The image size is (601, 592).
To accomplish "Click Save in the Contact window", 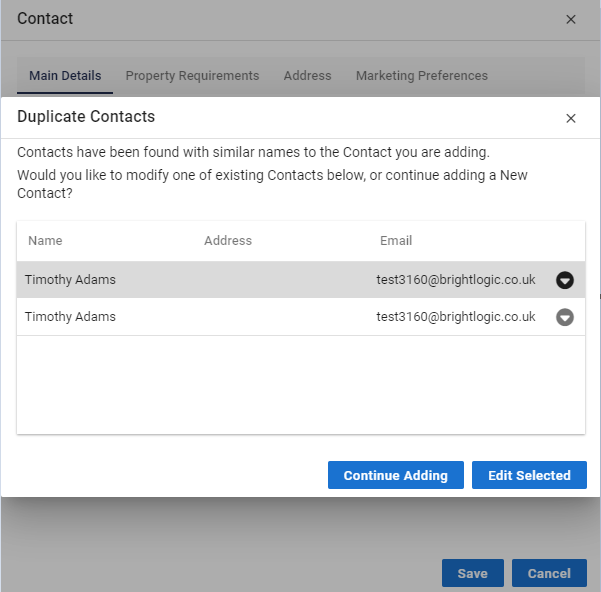I will (472, 573).
